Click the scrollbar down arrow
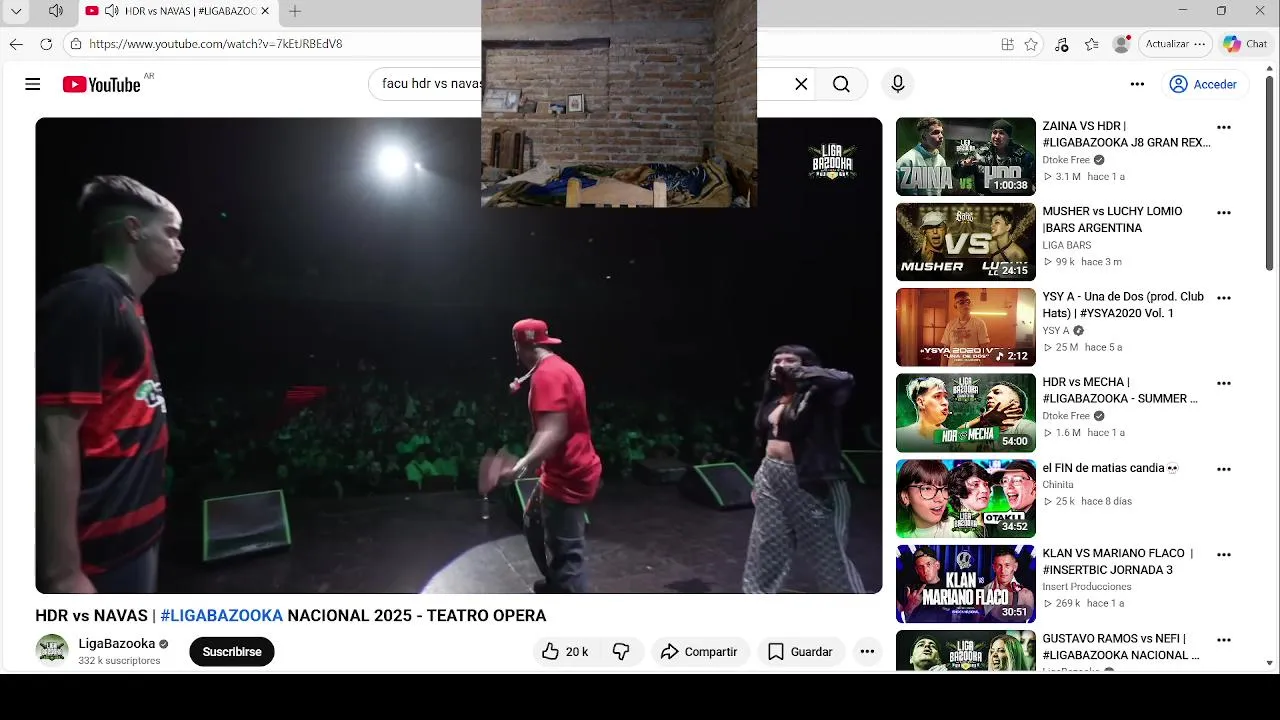 point(1270,663)
